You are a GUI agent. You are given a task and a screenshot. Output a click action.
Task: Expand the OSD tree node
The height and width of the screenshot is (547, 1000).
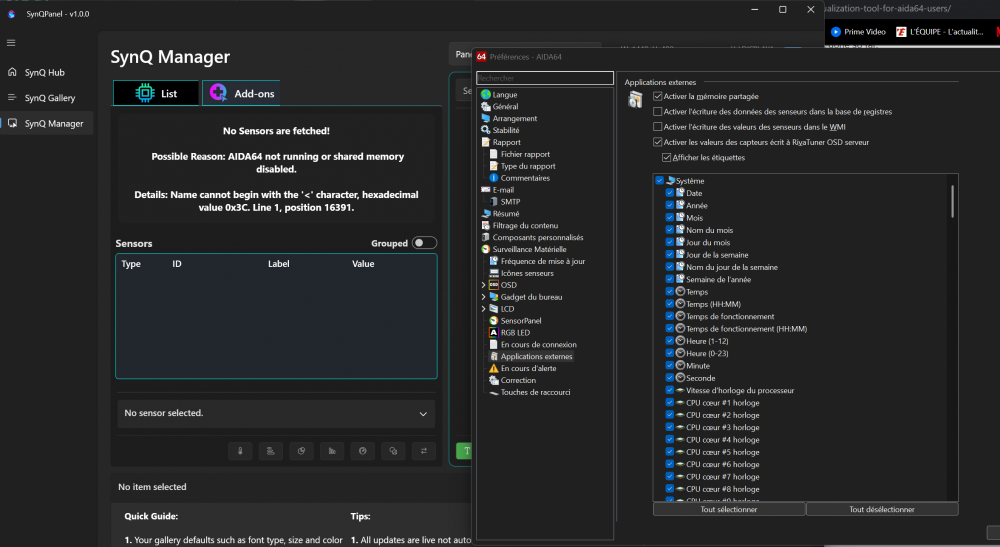(x=484, y=285)
